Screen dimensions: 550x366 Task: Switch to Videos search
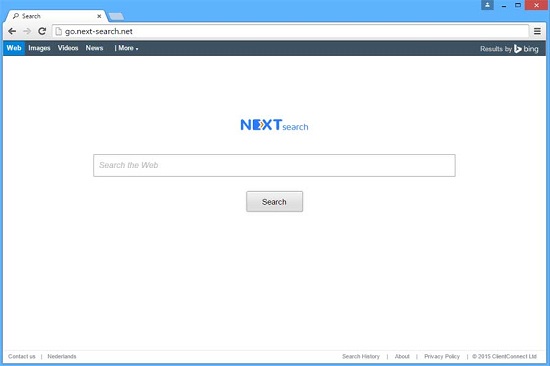(x=68, y=48)
